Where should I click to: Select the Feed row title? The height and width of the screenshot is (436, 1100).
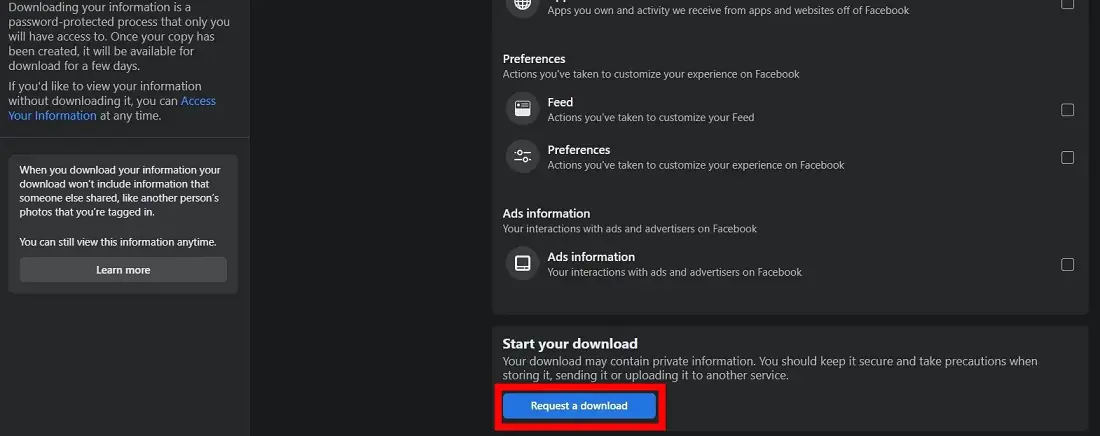[560, 102]
